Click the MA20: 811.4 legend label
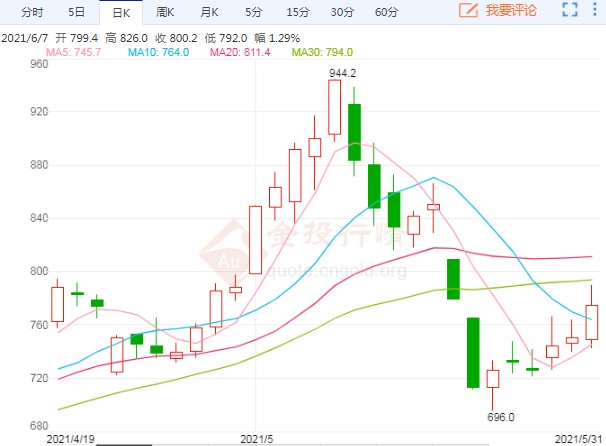Image resolution: width=606 pixels, height=446 pixels. [x=240, y=52]
